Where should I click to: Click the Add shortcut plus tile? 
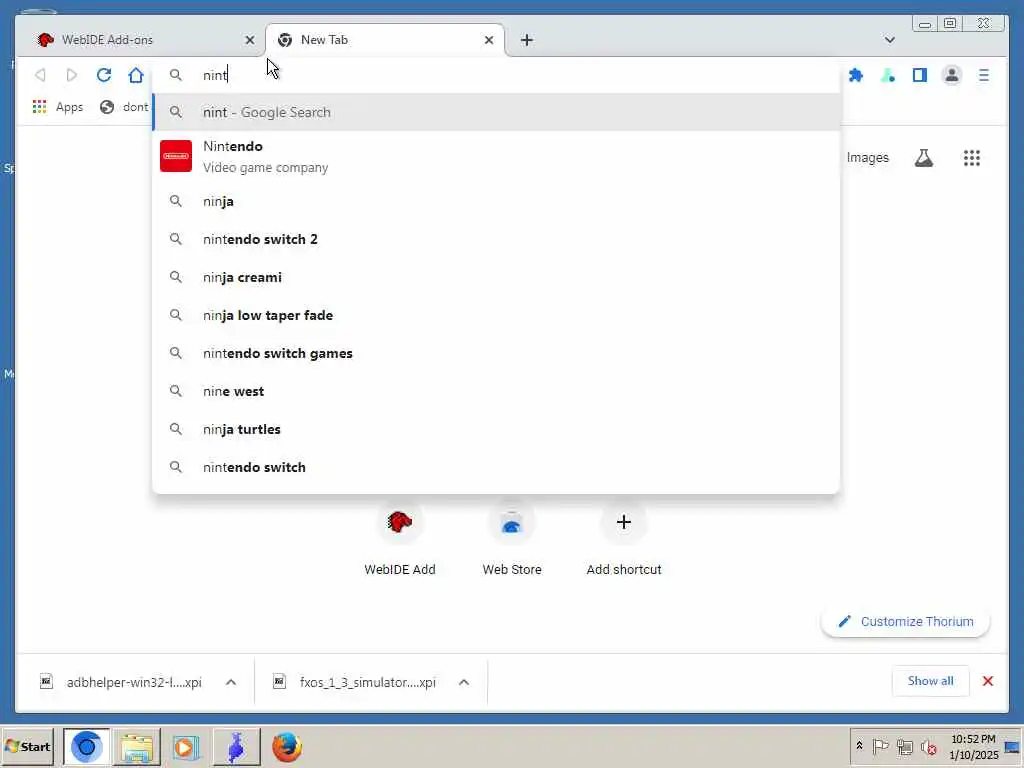(624, 541)
